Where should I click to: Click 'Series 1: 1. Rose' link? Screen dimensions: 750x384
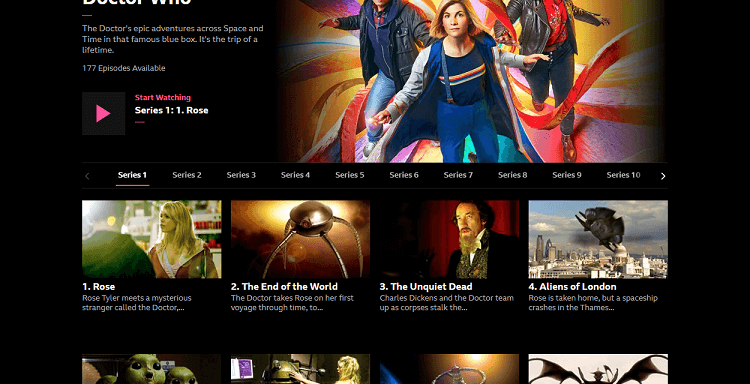pos(171,110)
